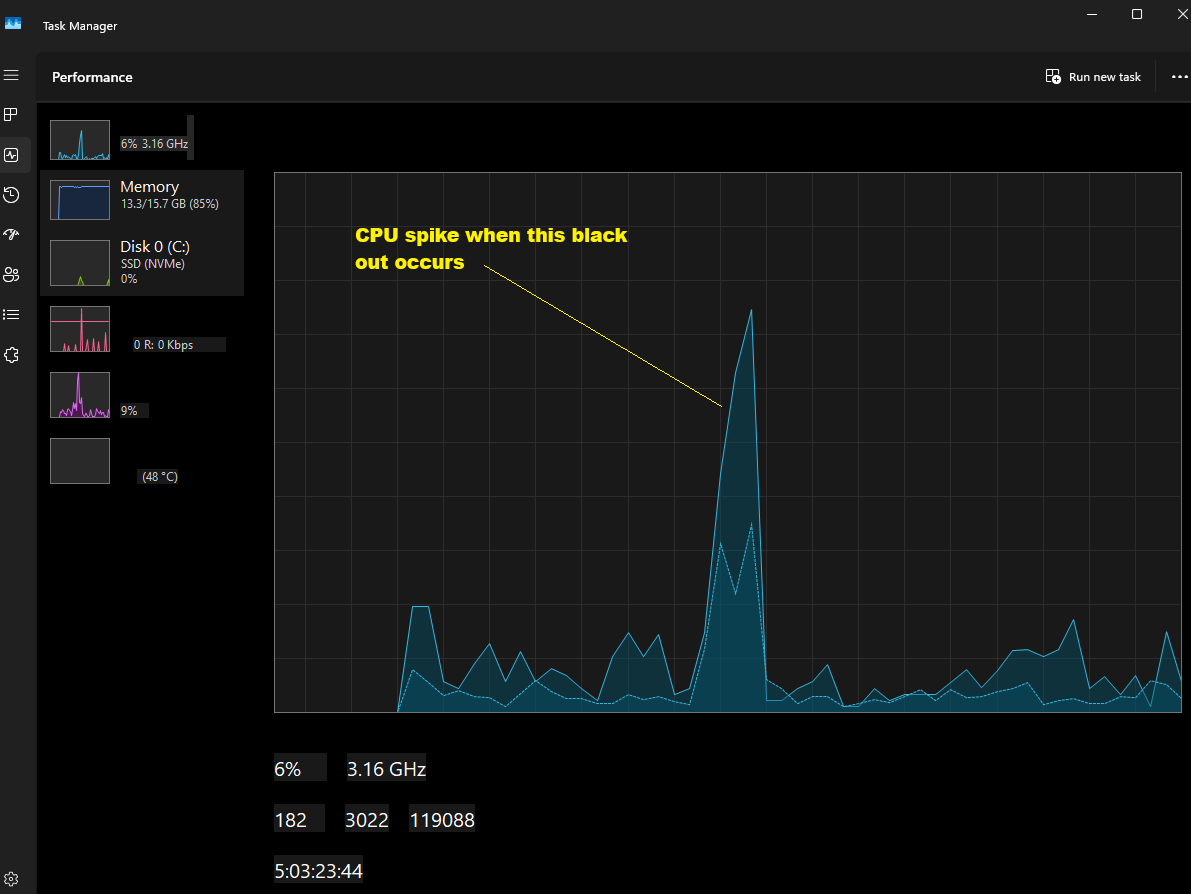Click the CPU spike peak on graph

point(751,311)
